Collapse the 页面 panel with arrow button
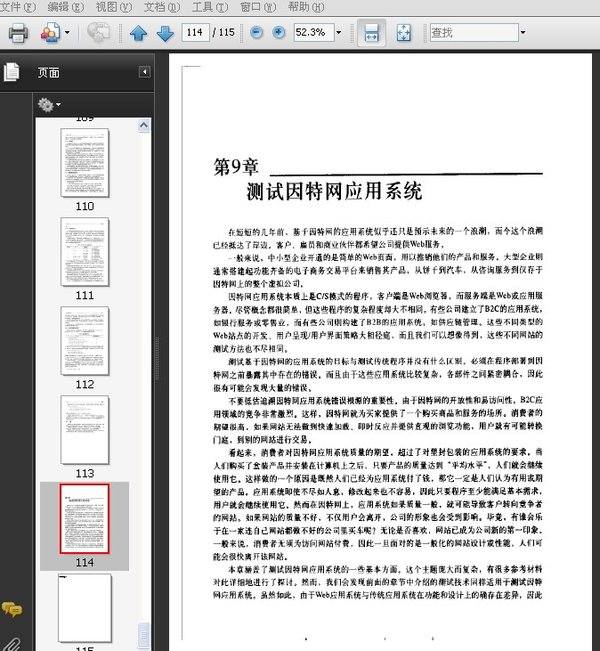The width and height of the screenshot is (600, 651). point(144,72)
